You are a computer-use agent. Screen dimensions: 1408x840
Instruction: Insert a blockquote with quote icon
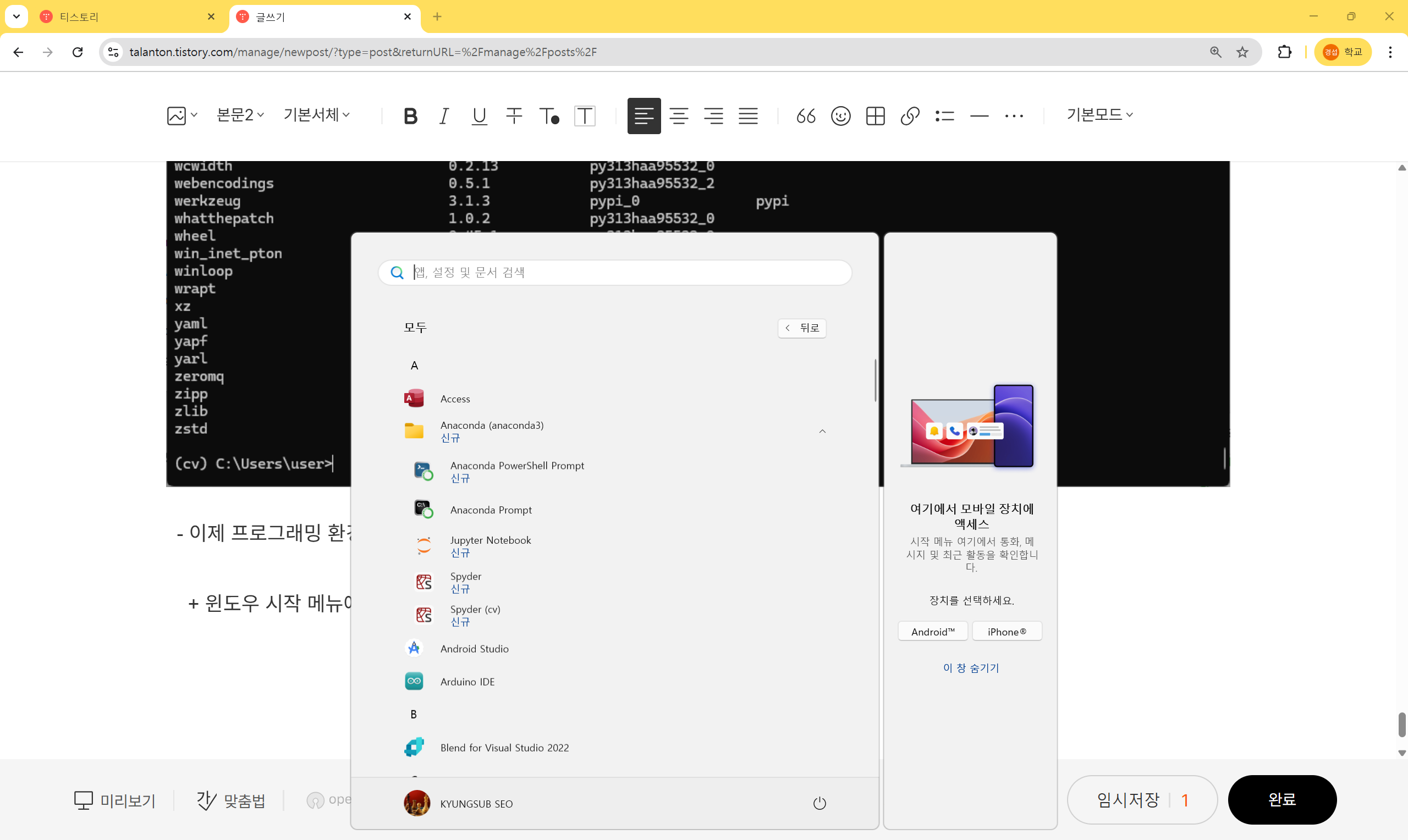click(806, 116)
